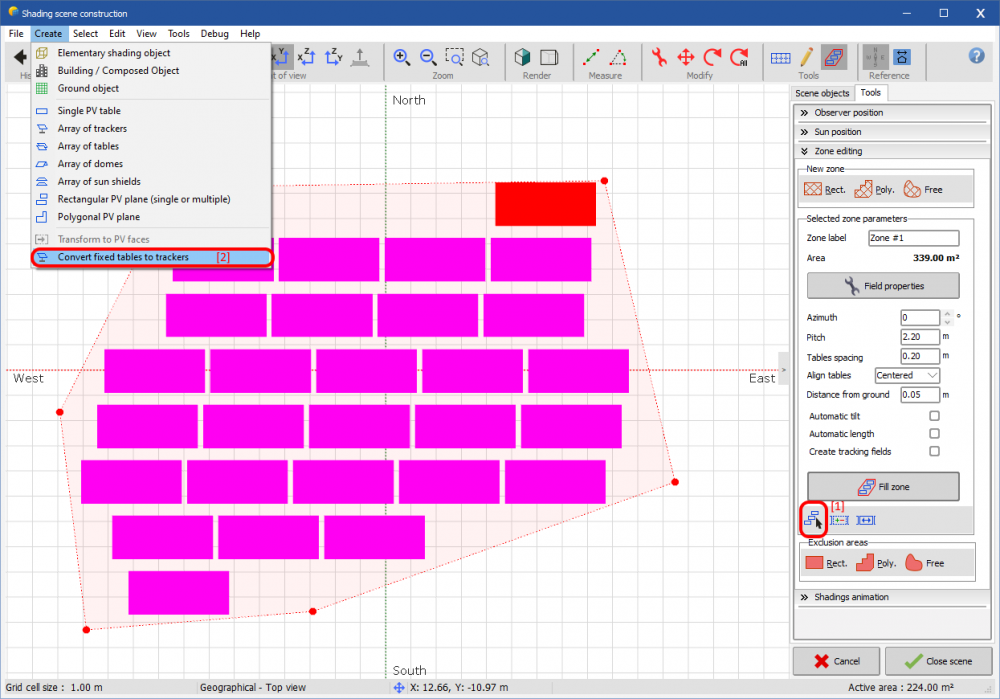Activate the Measure tool
1000x699 pixels.
point(592,57)
